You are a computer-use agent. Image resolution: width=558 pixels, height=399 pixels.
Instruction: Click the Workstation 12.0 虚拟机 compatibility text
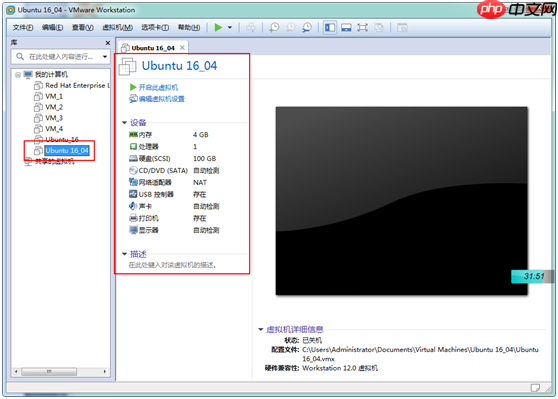pos(340,368)
